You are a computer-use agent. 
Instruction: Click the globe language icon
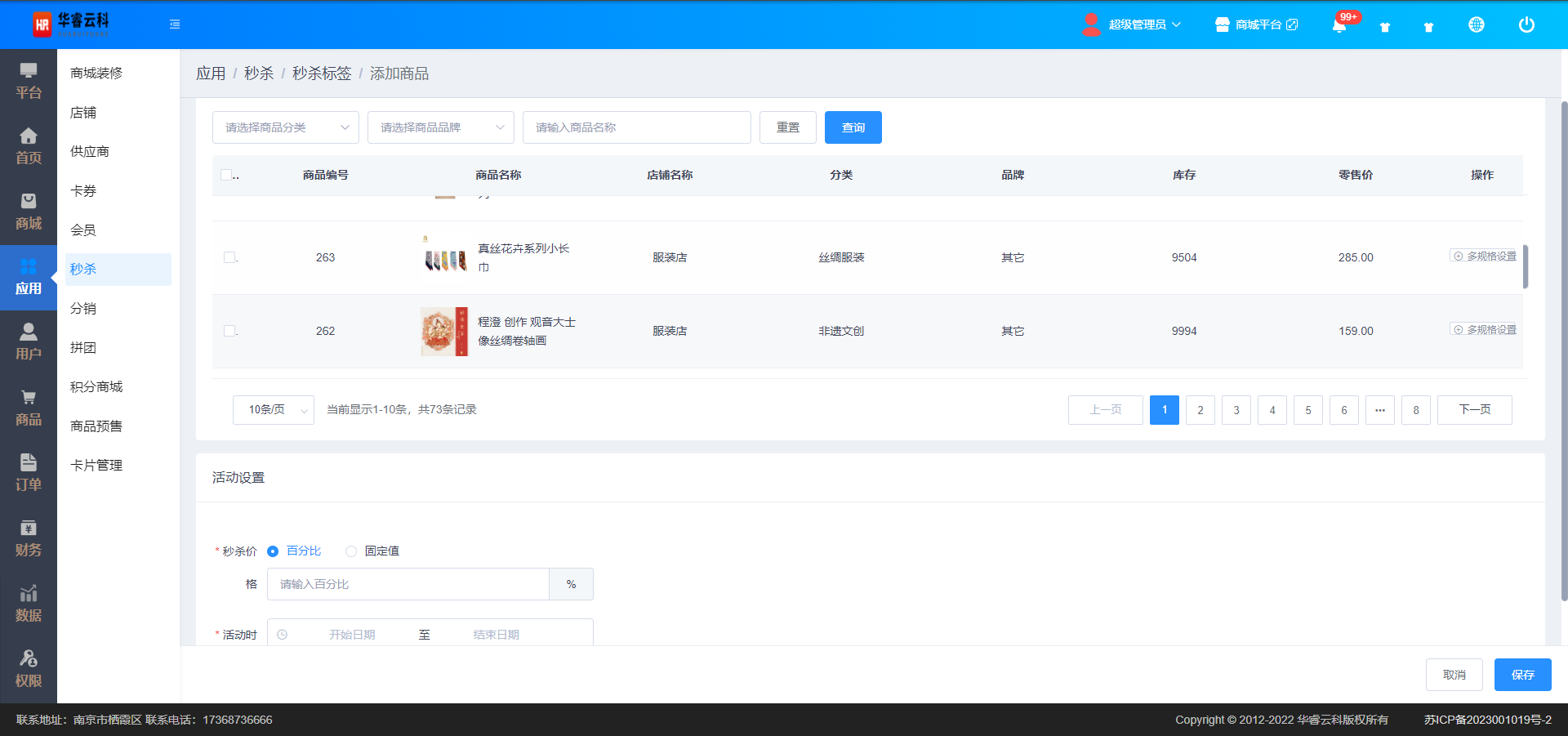click(x=1476, y=25)
